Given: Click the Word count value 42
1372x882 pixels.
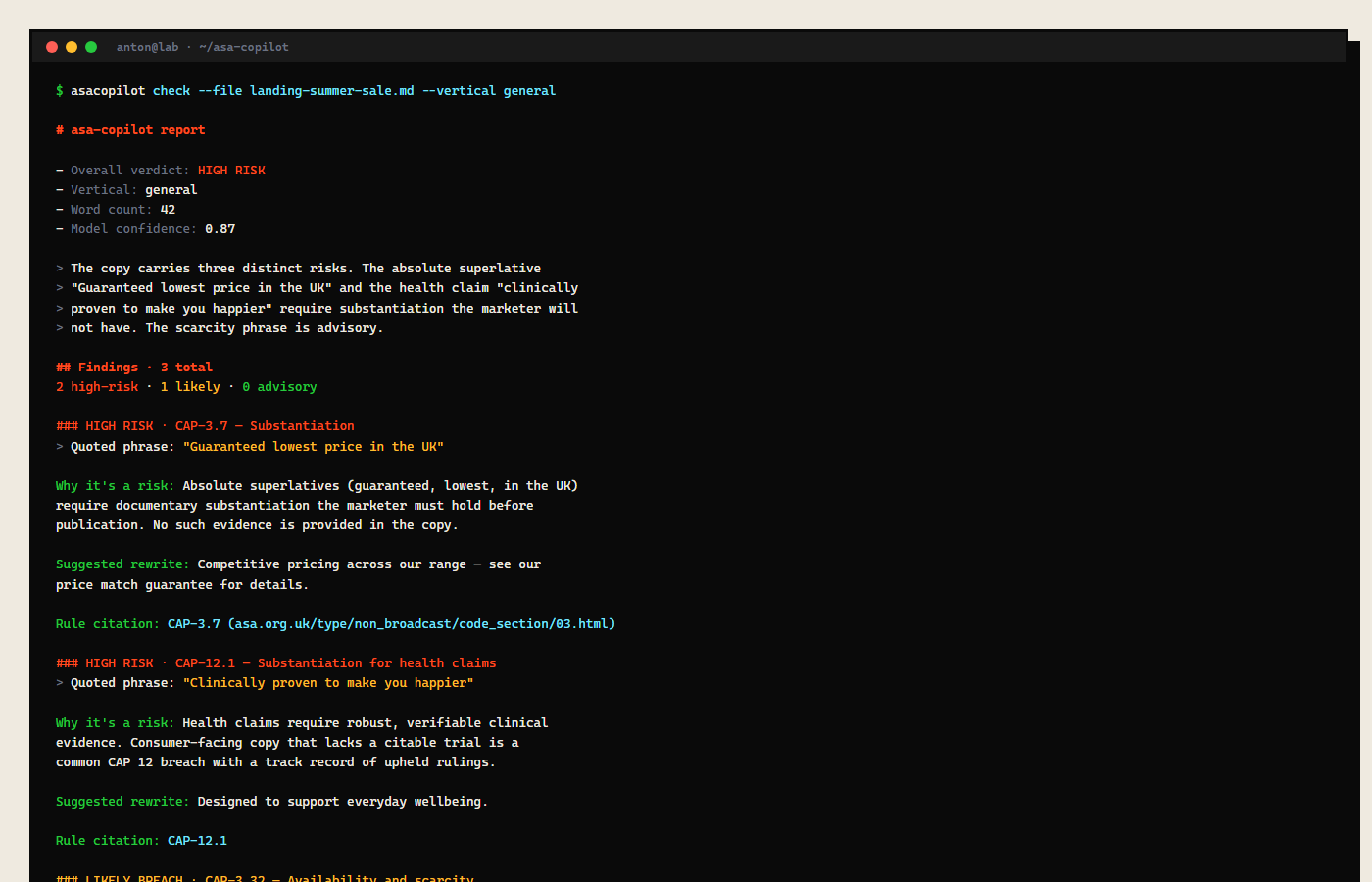Looking at the screenshot, I should [168, 210].
